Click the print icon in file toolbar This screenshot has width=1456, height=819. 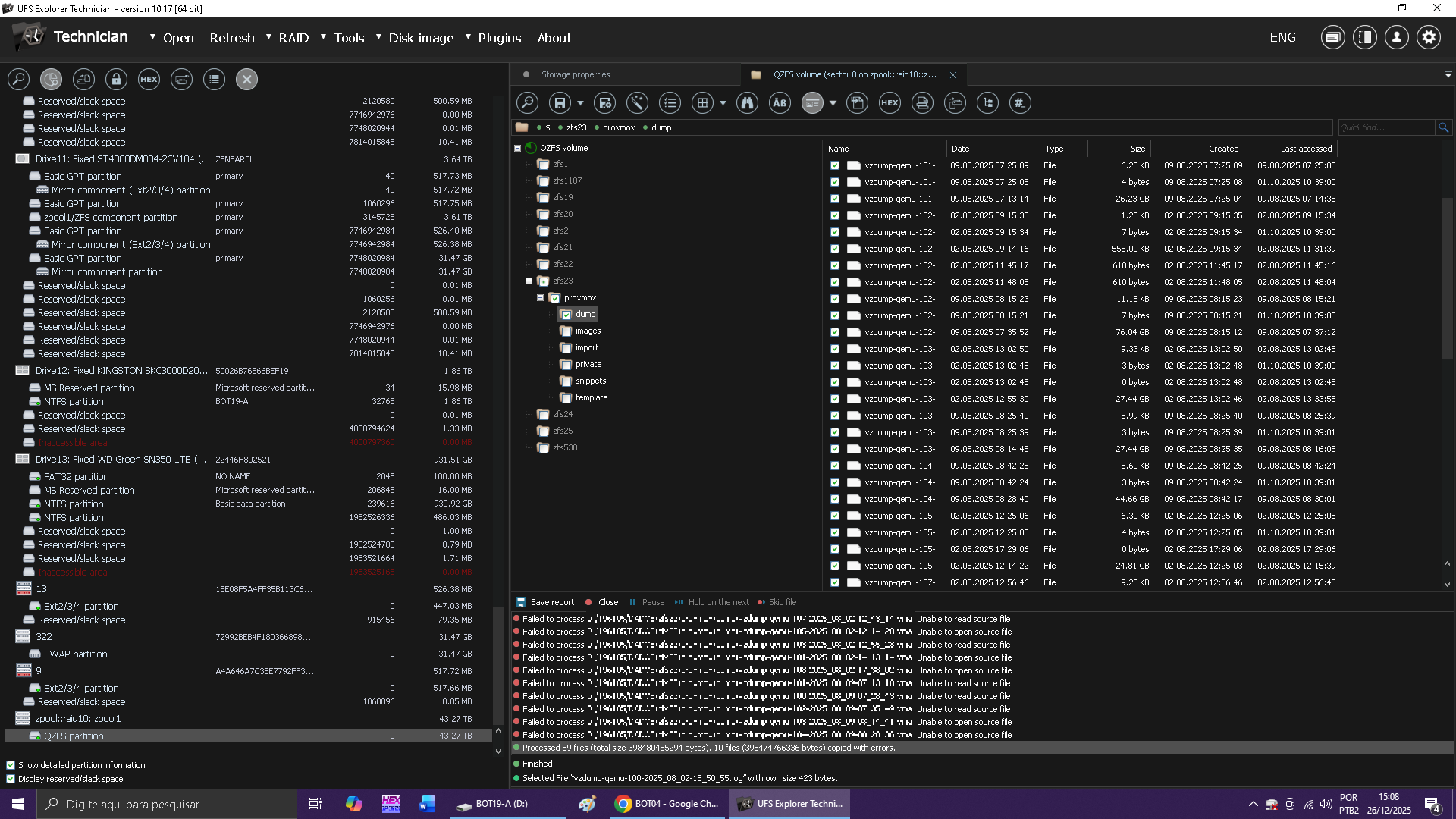click(x=922, y=103)
